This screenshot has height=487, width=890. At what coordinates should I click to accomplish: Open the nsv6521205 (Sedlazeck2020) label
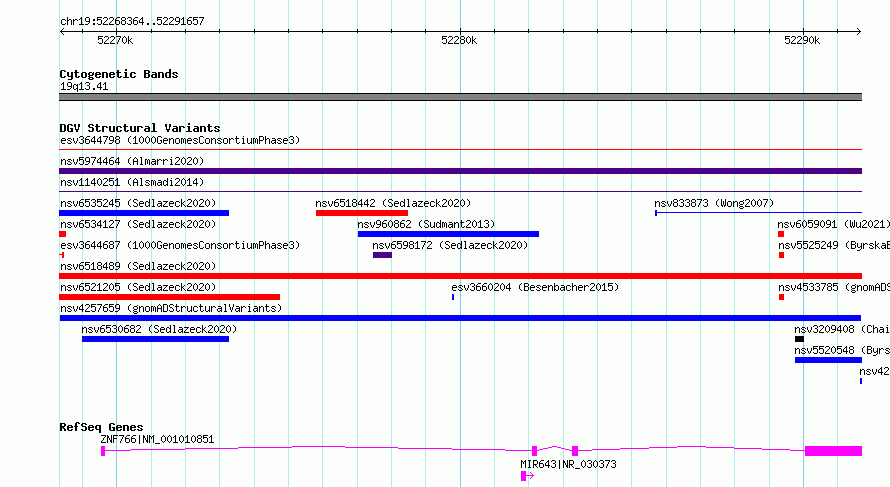coord(138,287)
